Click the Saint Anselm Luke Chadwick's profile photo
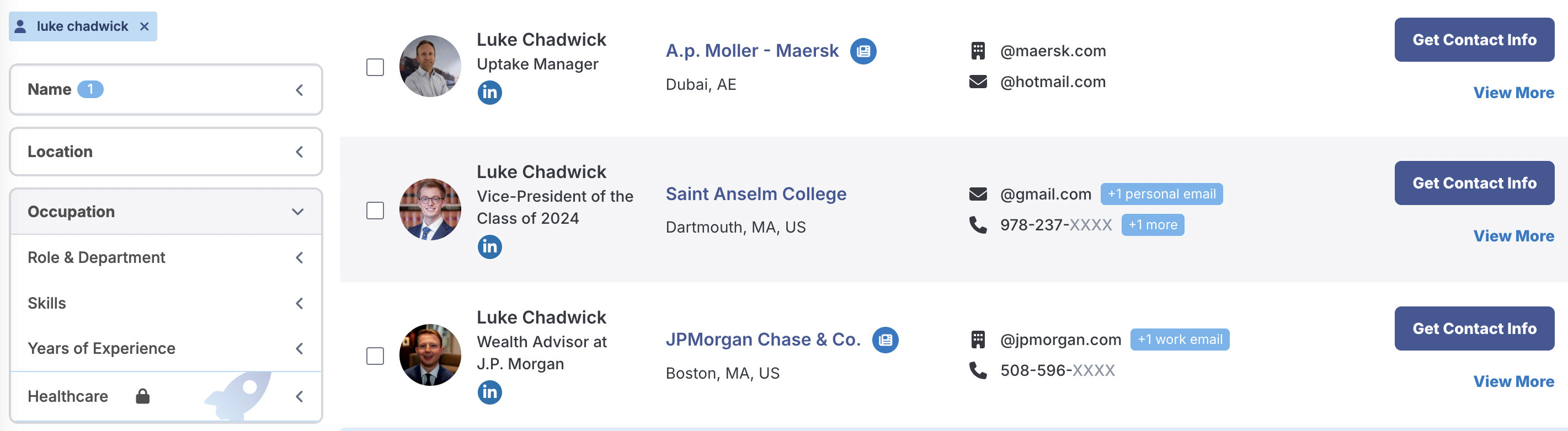Screen dimensions: 1568x431 click(x=430, y=209)
